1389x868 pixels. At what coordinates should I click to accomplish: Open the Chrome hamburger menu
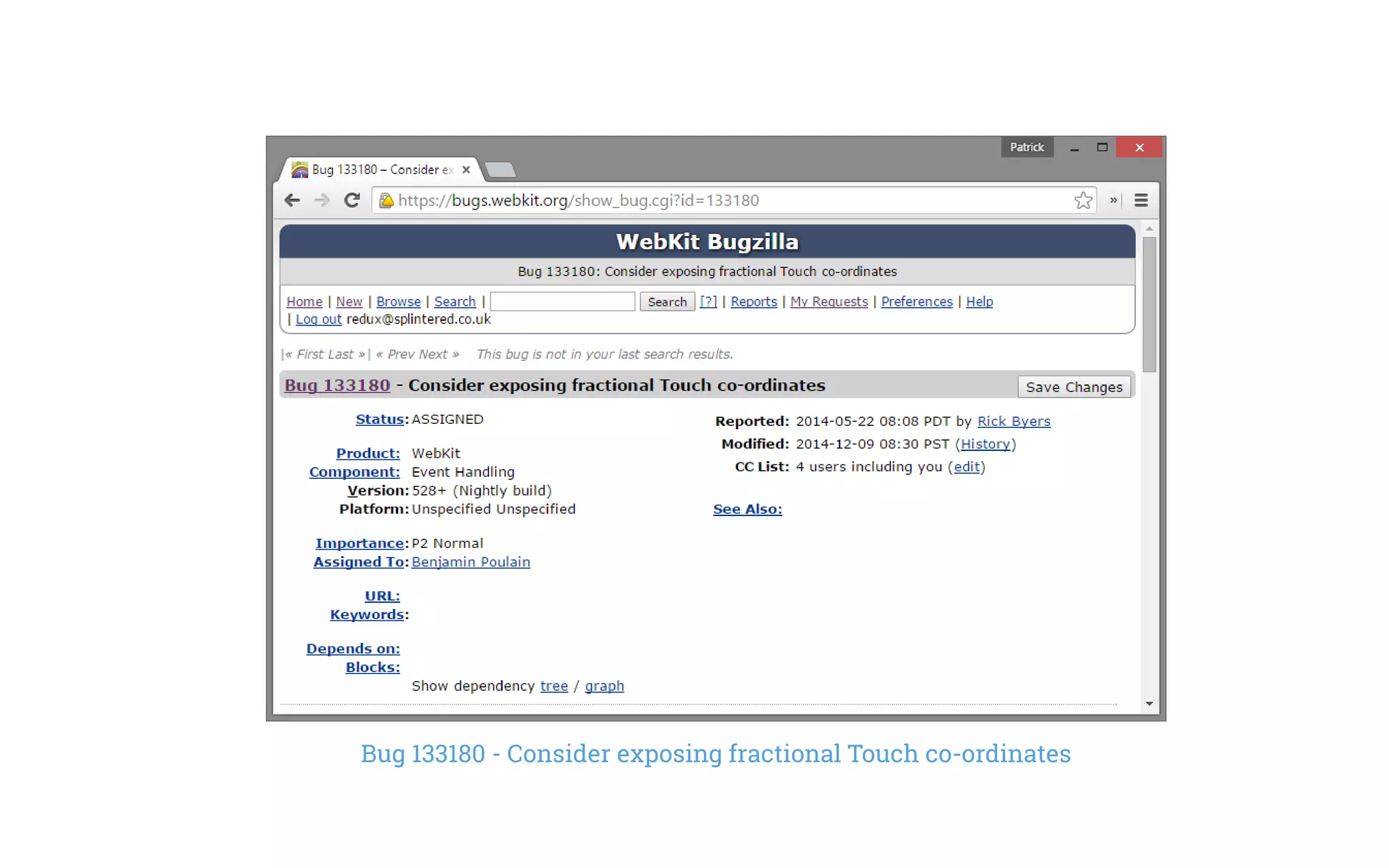pyautogui.click(x=1141, y=200)
